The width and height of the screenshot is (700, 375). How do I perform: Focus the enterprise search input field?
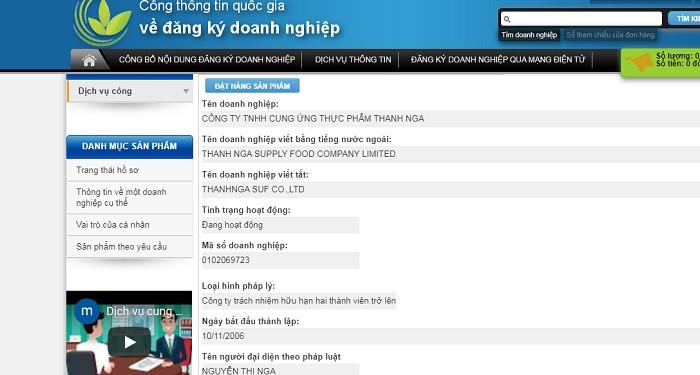(581, 19)
